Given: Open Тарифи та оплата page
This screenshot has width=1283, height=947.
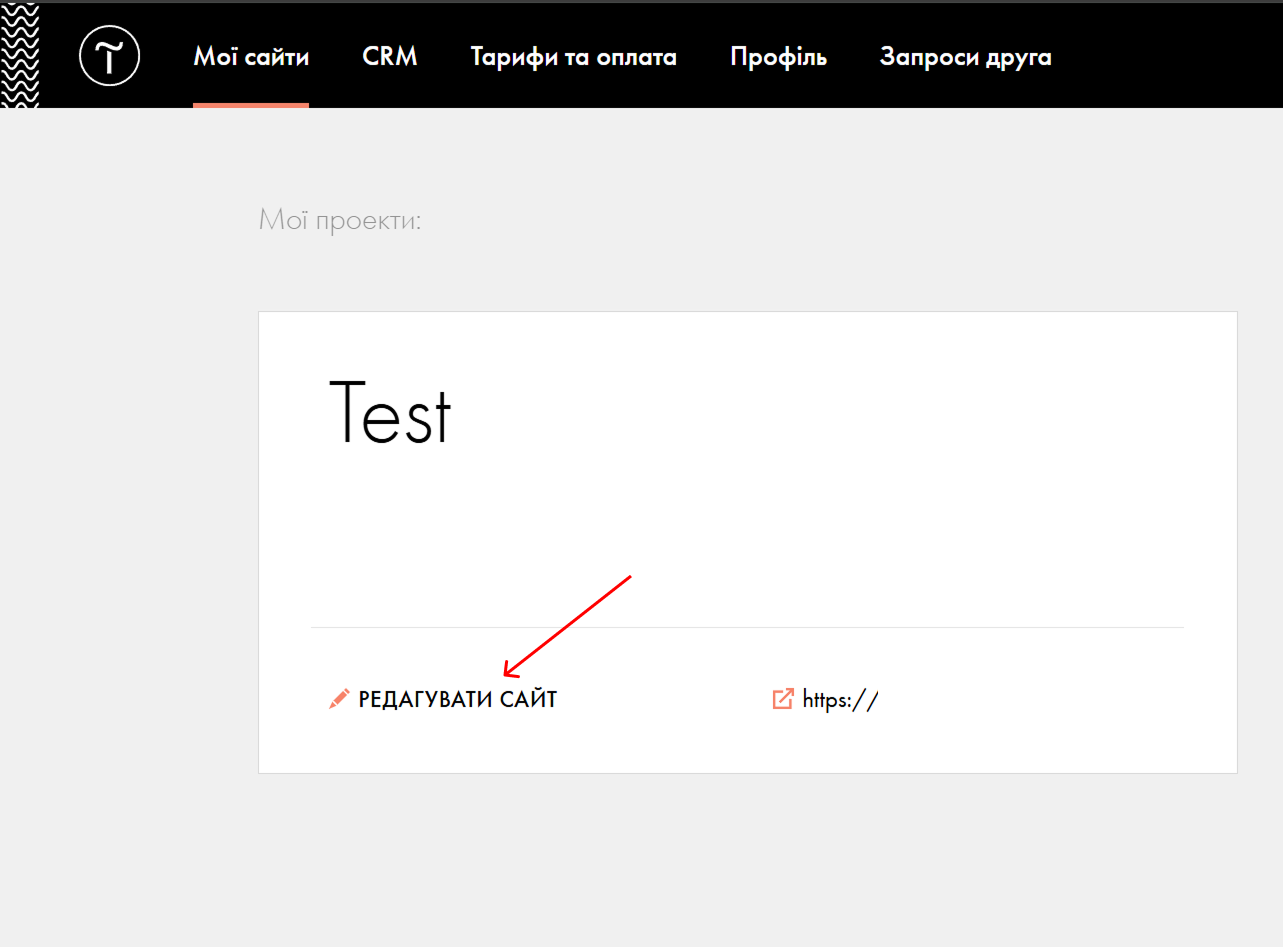Looking at the screenshot, I should 573,57.
